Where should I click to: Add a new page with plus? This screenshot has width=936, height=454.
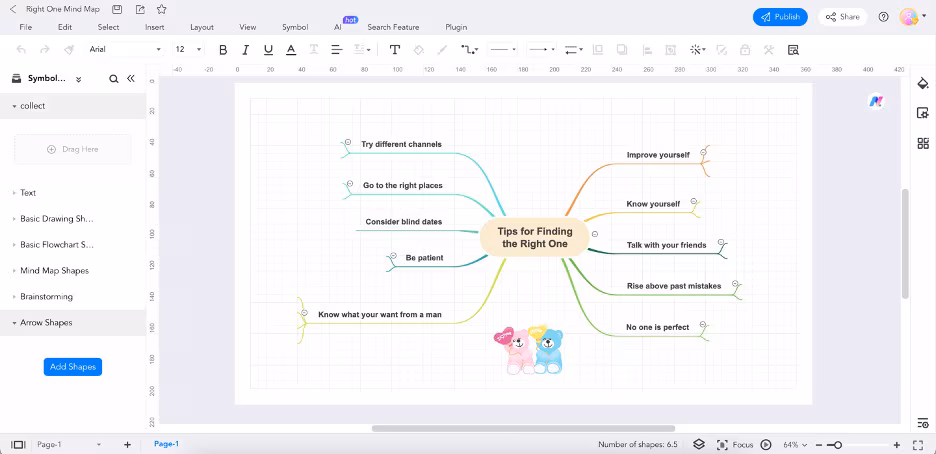point(127,444)
